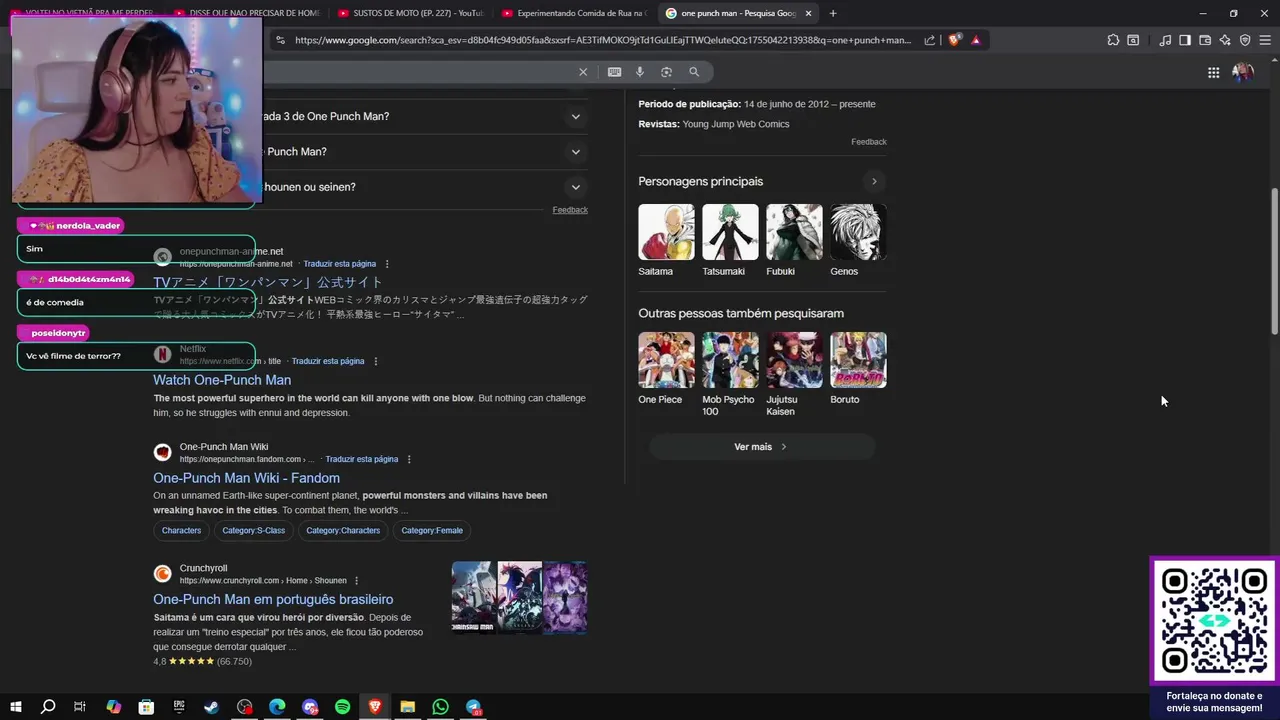Open Google apps grid
This screenshot has height=720, width=1280.
click(1213, 72)
